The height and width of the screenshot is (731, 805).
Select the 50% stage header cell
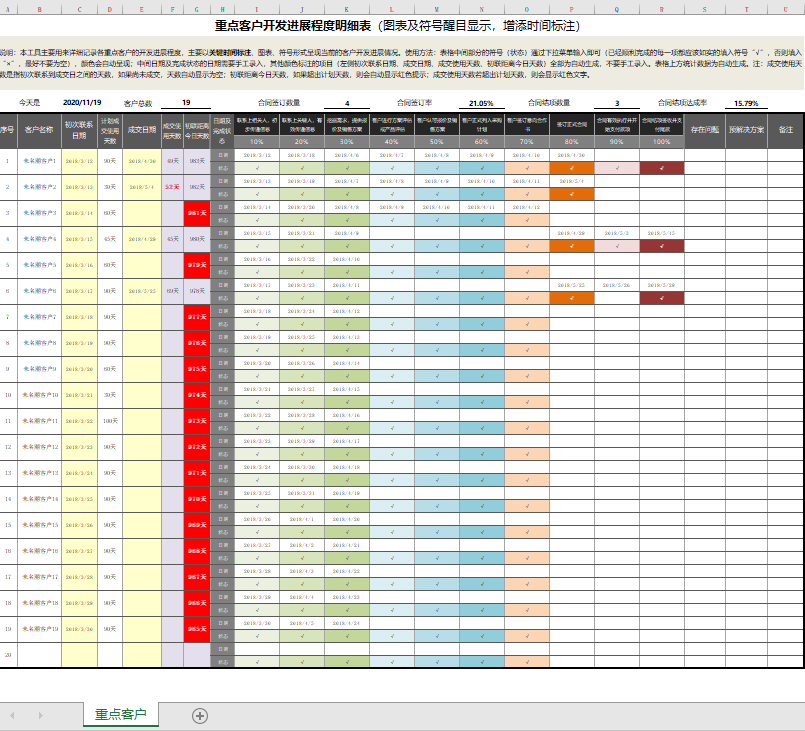[x=436, y=142]
